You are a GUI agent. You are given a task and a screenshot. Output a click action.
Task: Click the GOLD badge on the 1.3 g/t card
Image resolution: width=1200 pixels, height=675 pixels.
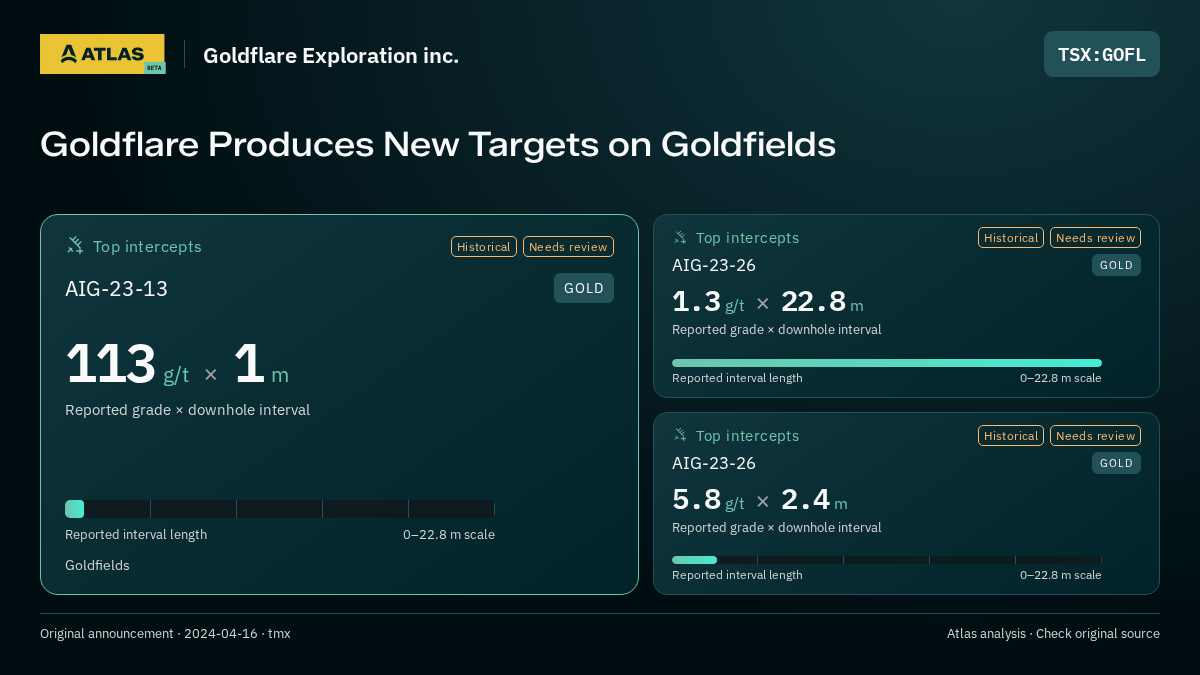[x=1116, y=265]
